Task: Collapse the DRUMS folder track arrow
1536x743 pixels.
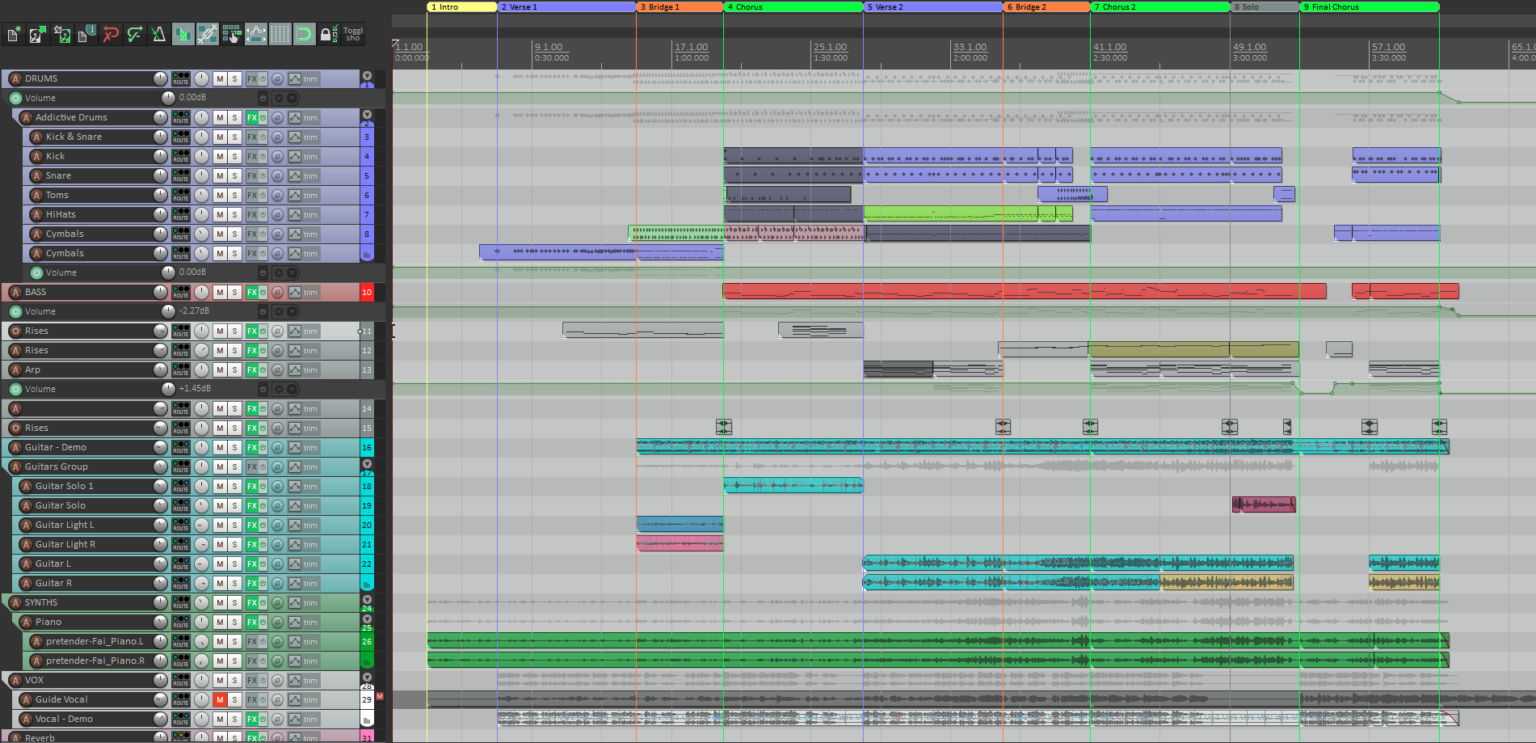Action: 366,76
